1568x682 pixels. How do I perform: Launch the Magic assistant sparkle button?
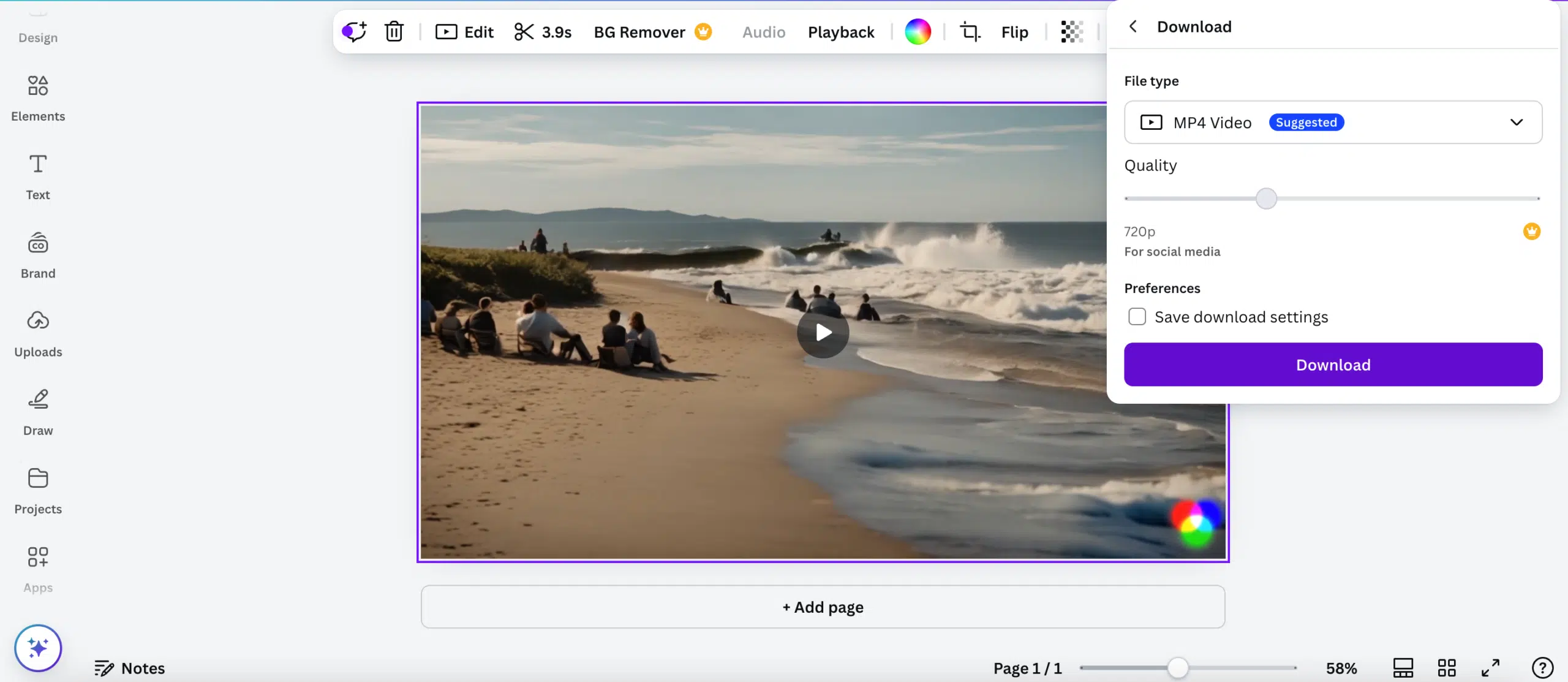[x=38, y=648]
